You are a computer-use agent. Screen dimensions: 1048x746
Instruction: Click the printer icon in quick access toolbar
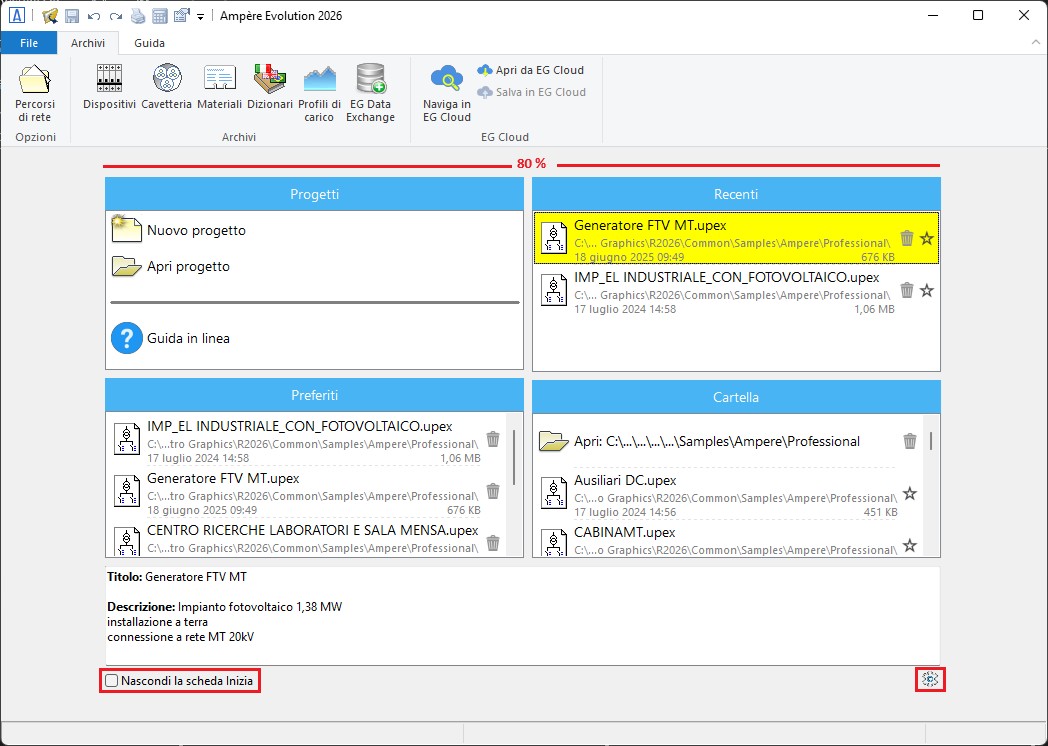(138, 15)
